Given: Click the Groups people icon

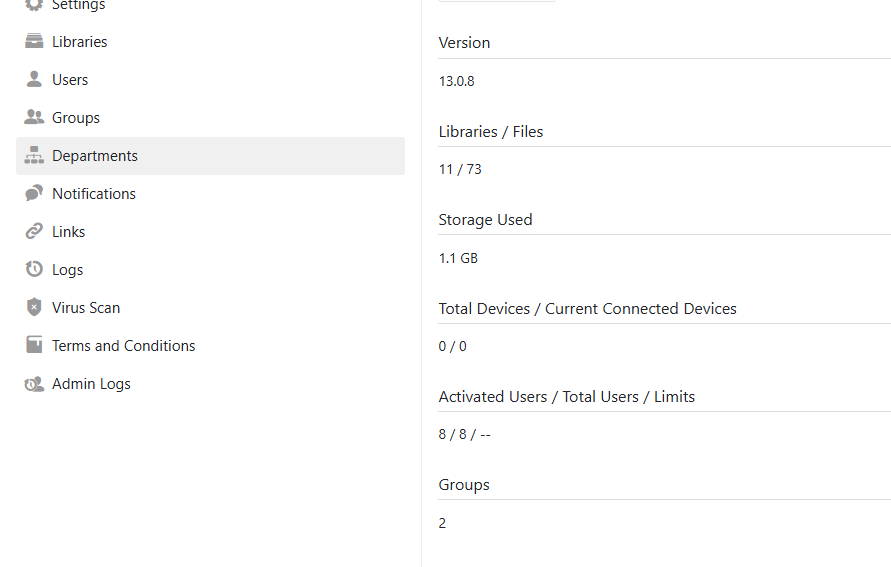Looking at the screenshot, I should pyautogui.click(x=34, y=117).
